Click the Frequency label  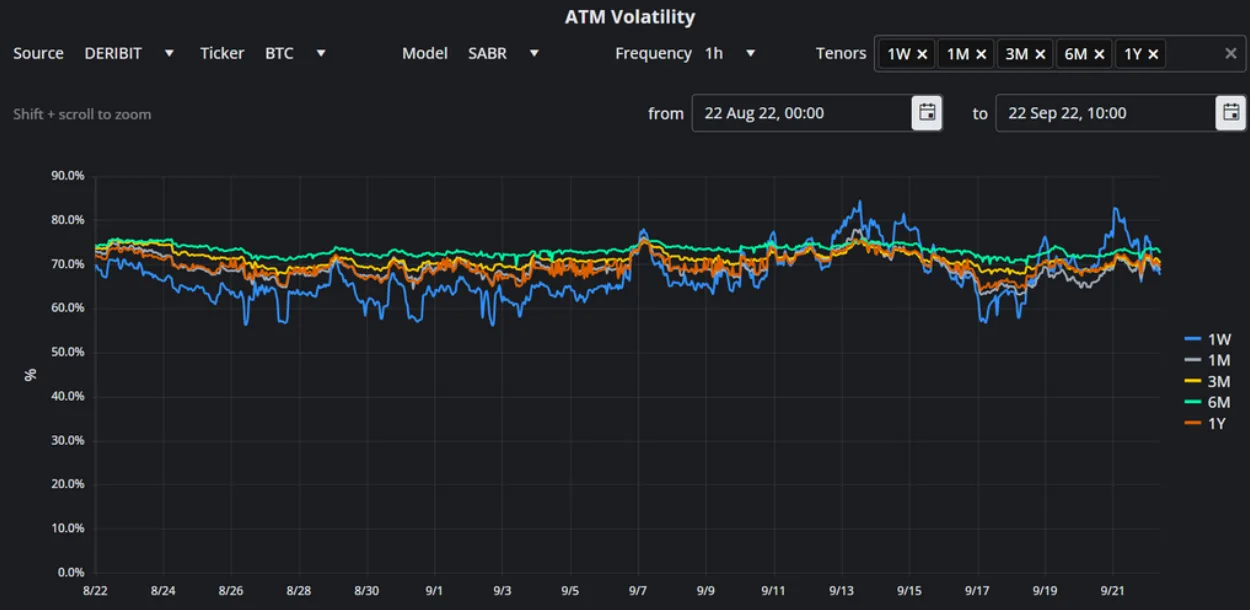(x=653, y=53)
